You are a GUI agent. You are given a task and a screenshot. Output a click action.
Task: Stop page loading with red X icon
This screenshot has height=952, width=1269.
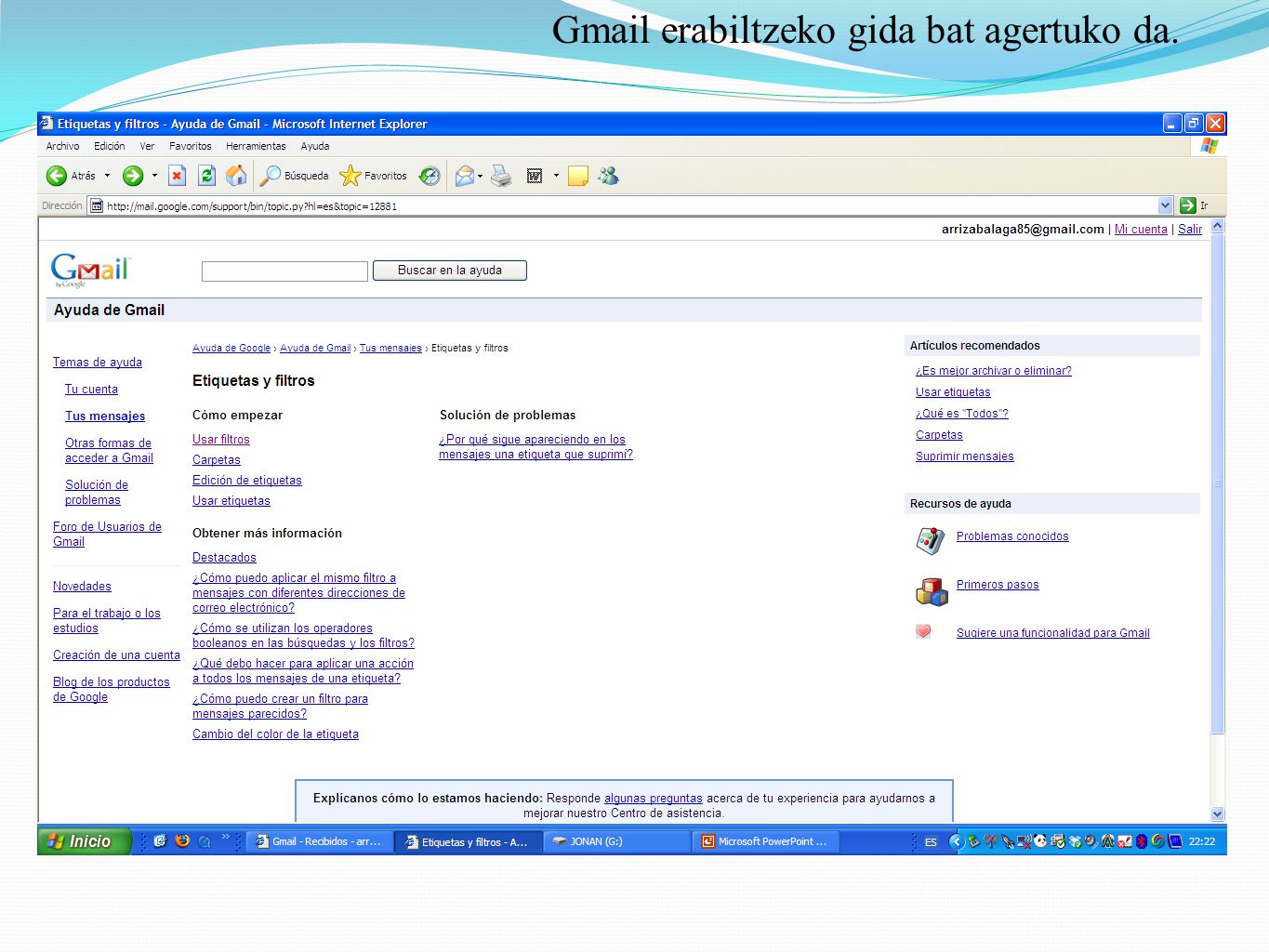coord(177,176)
